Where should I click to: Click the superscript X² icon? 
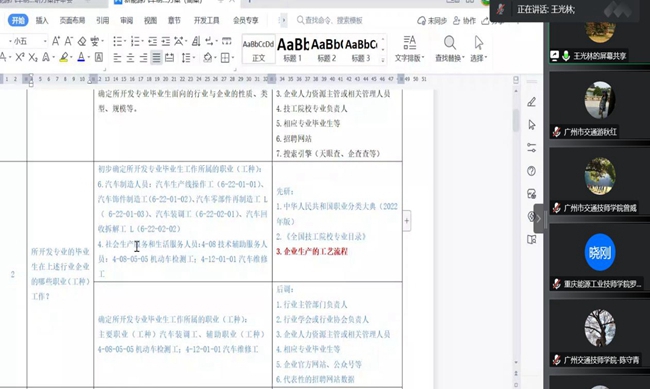pos(19,57)
